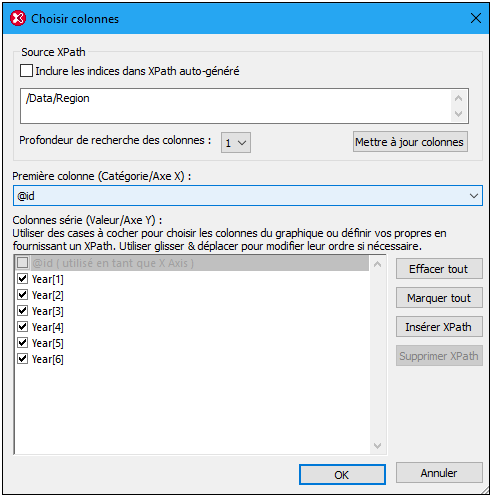Uncheck the Year[6] column
Image resolution: width=492 pixels, height=497 pixels.
click(x=23, y=359)
